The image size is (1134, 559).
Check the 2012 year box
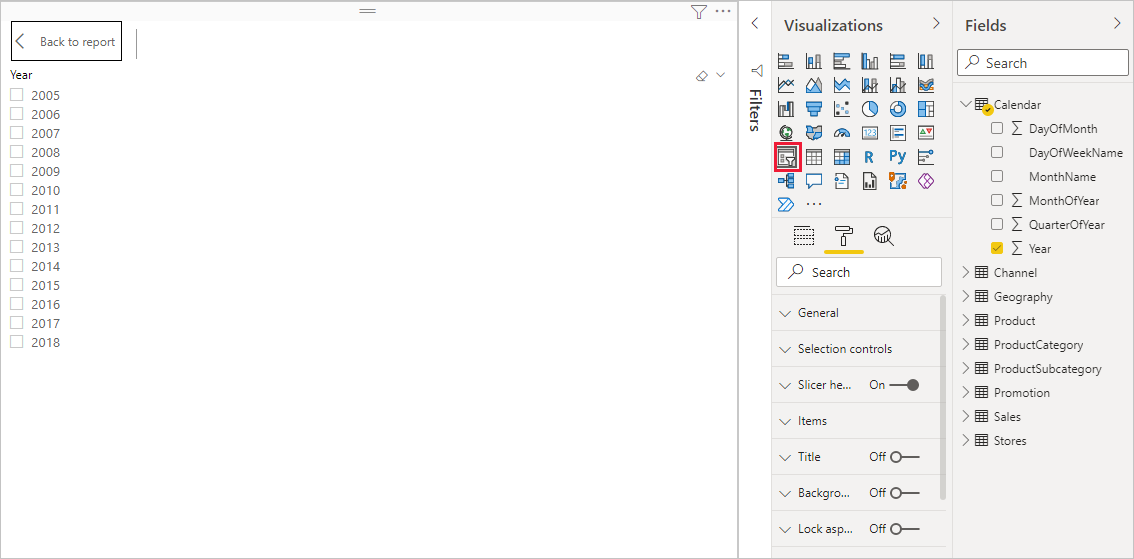pos(17,228)
